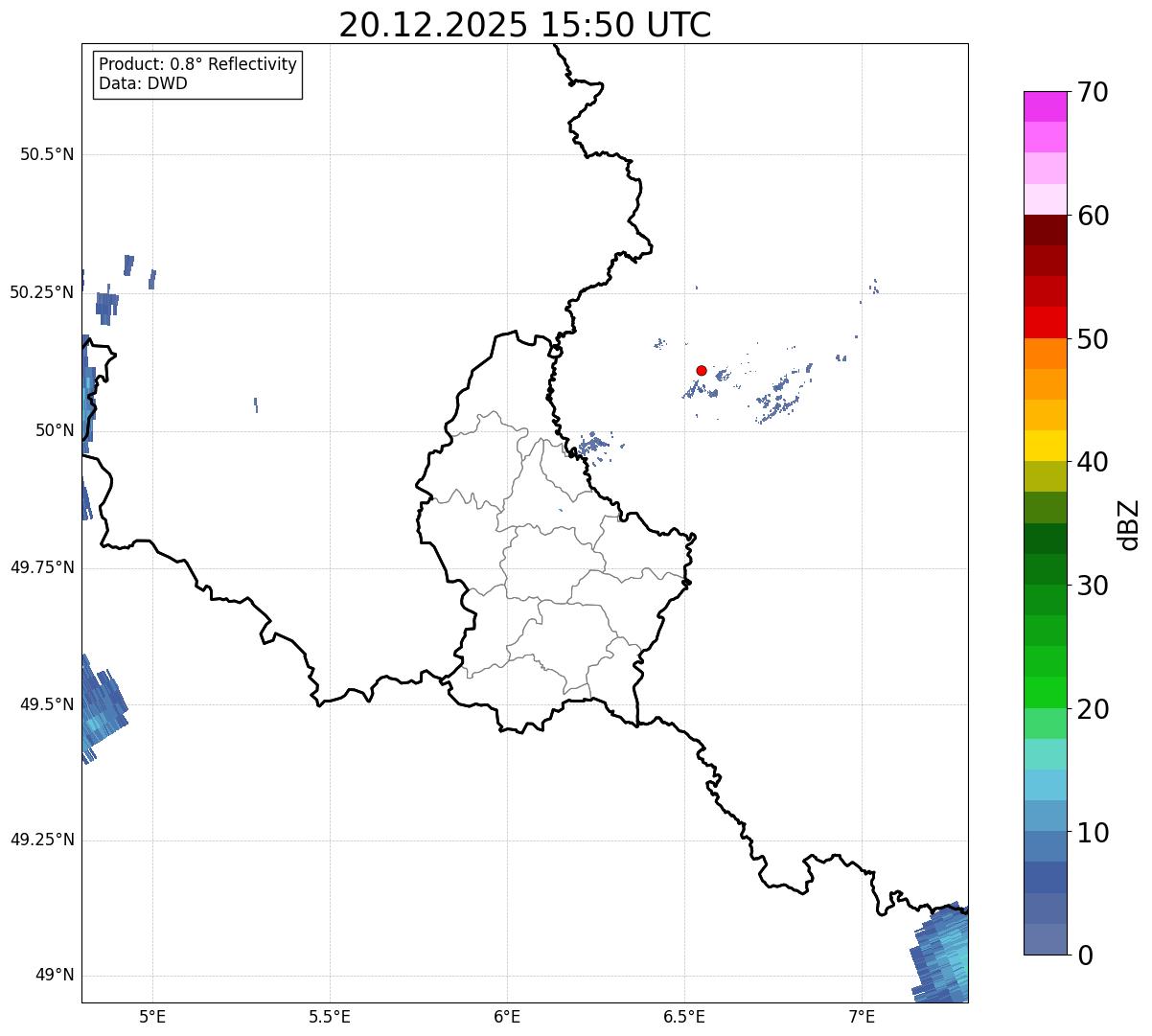The width and height of the screenshot is (1152, 1036).
Task: Click the 5°E longitude tick label
Action: [152, 1016]
